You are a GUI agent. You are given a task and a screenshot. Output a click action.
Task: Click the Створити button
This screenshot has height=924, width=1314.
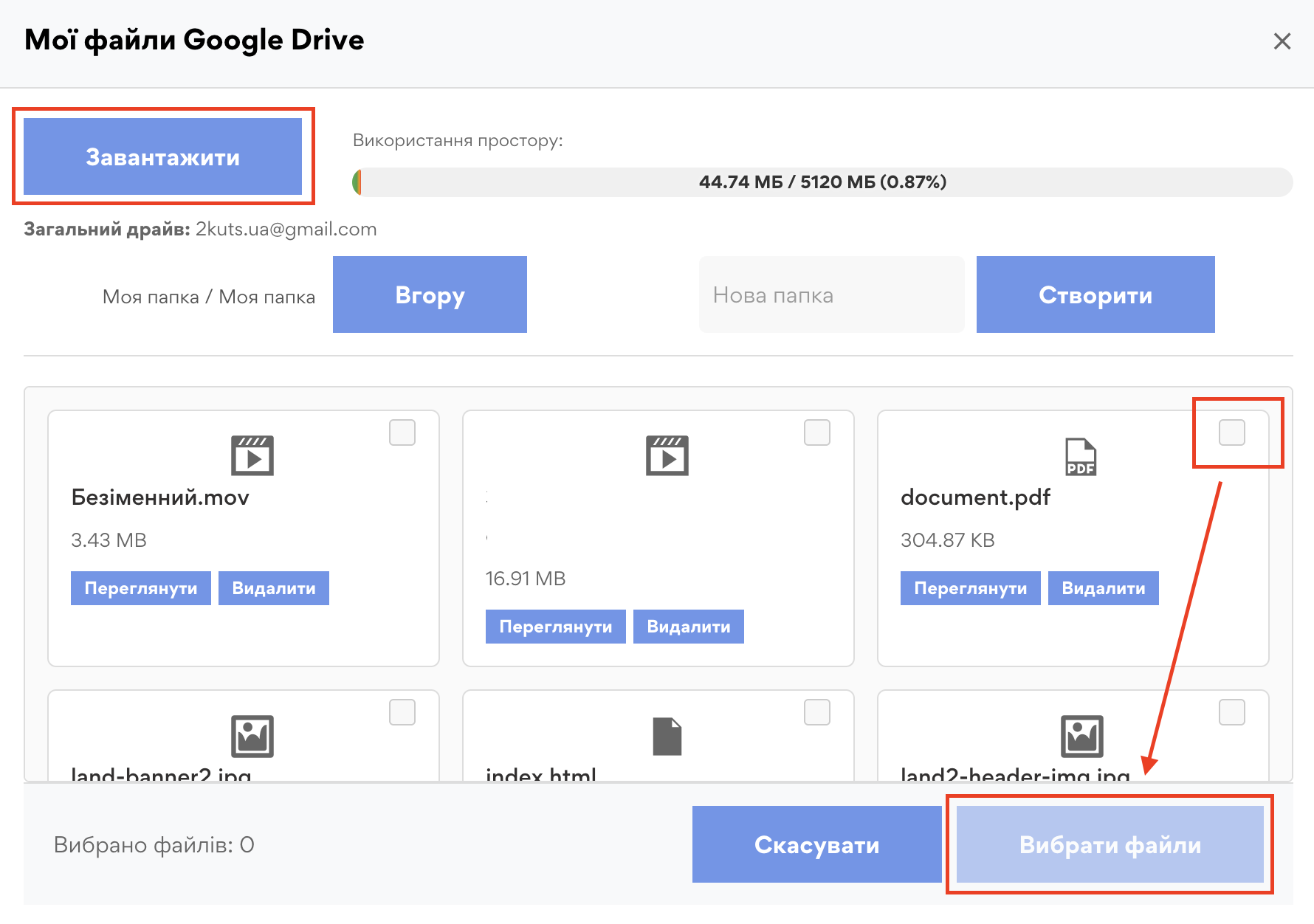coord(1095,294)
